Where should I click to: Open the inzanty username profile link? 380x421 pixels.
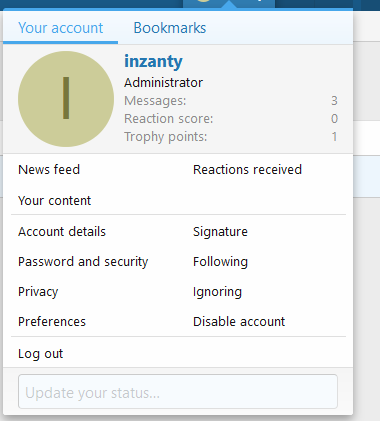tap(153, 61)
